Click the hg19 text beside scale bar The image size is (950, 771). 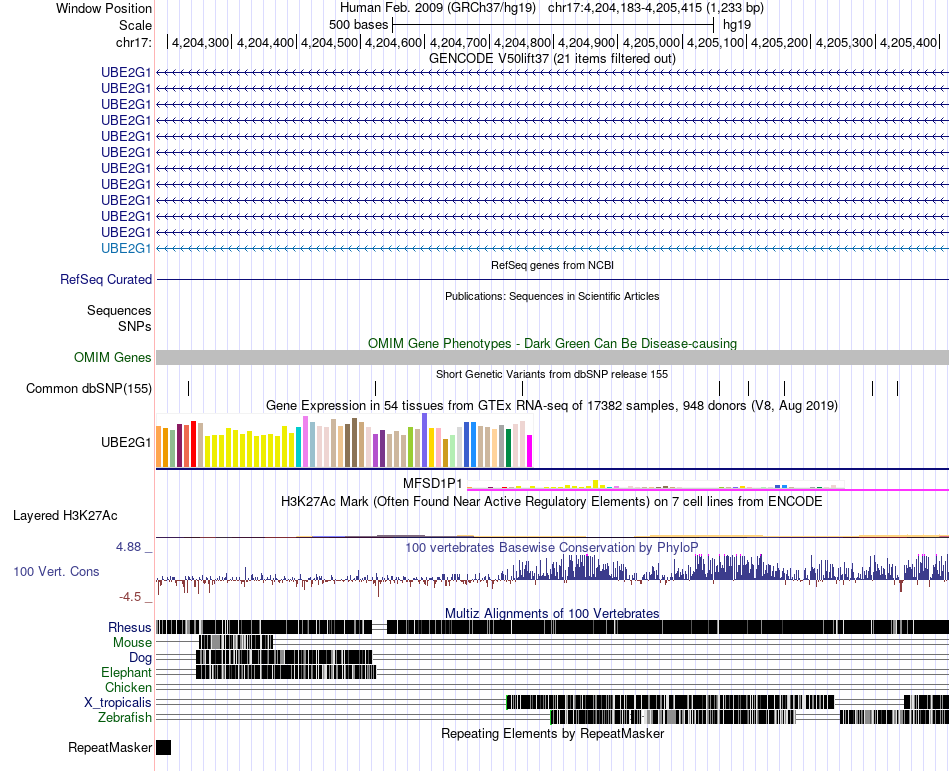pos(737,25)
